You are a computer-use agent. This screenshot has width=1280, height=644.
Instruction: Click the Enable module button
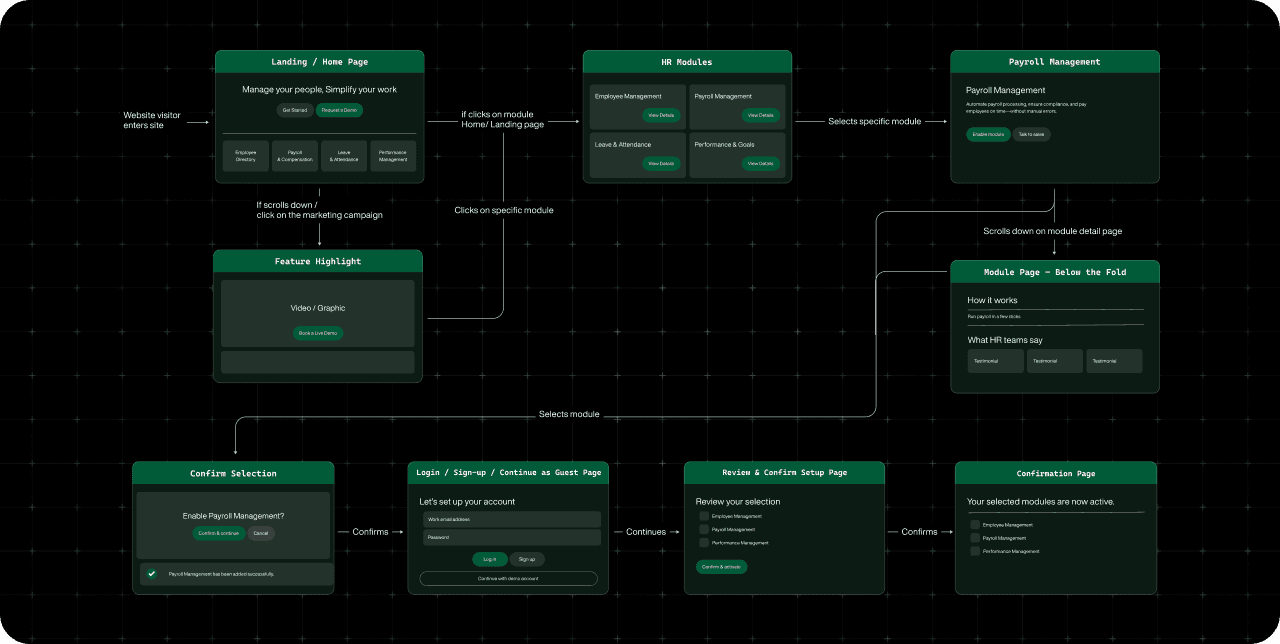988,134
